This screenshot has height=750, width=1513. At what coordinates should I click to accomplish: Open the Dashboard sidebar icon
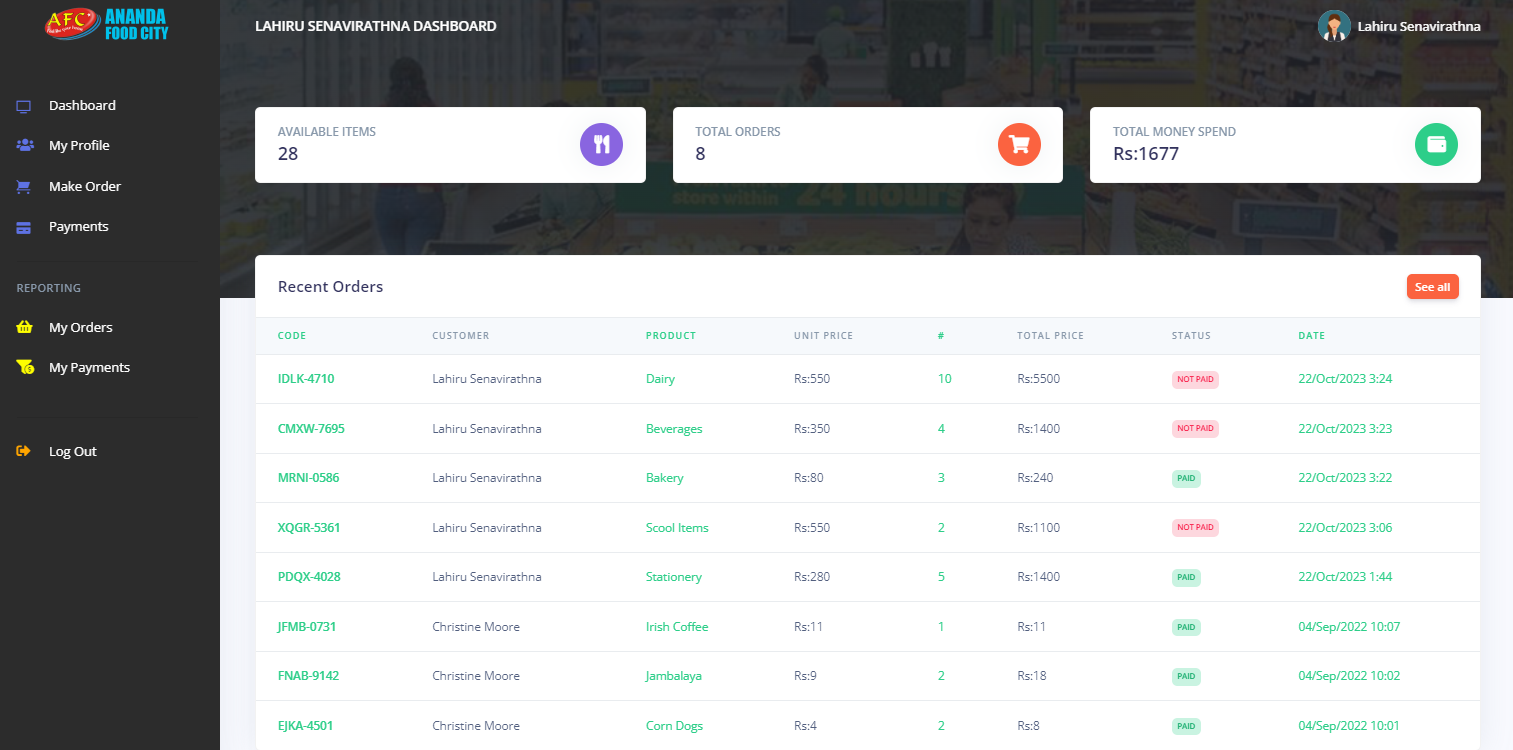pos(24,104)
